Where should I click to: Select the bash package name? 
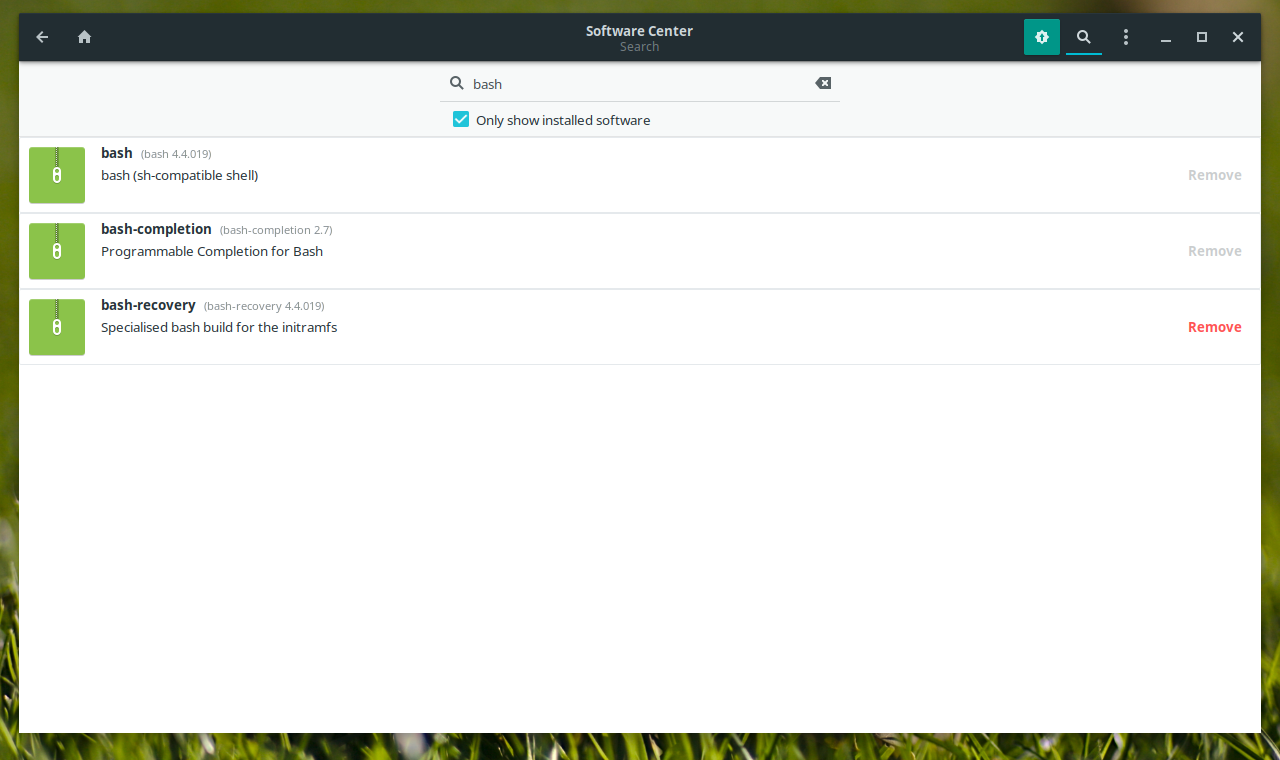tap(117, 153)
